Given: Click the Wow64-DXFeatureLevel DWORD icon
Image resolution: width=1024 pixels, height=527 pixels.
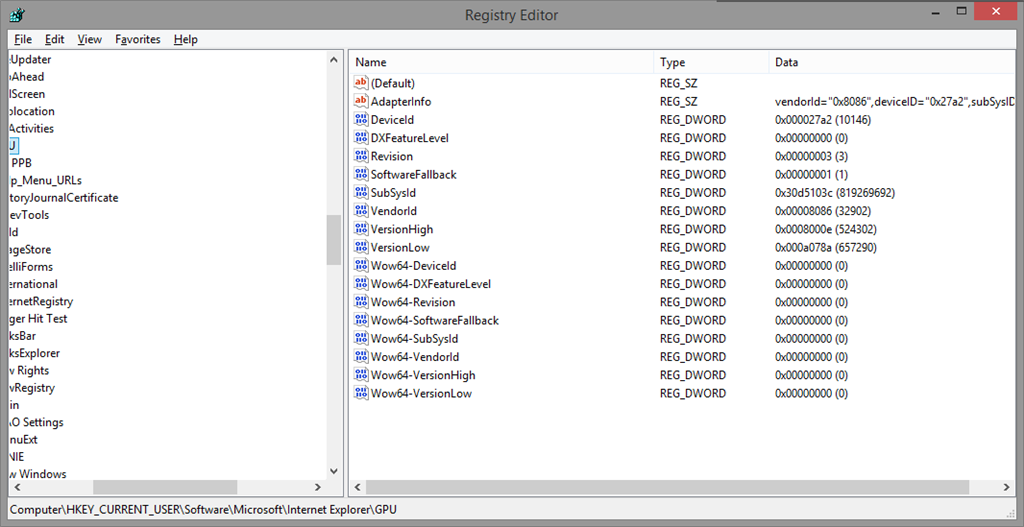Looking at the screenshot, I should [361, 284].
